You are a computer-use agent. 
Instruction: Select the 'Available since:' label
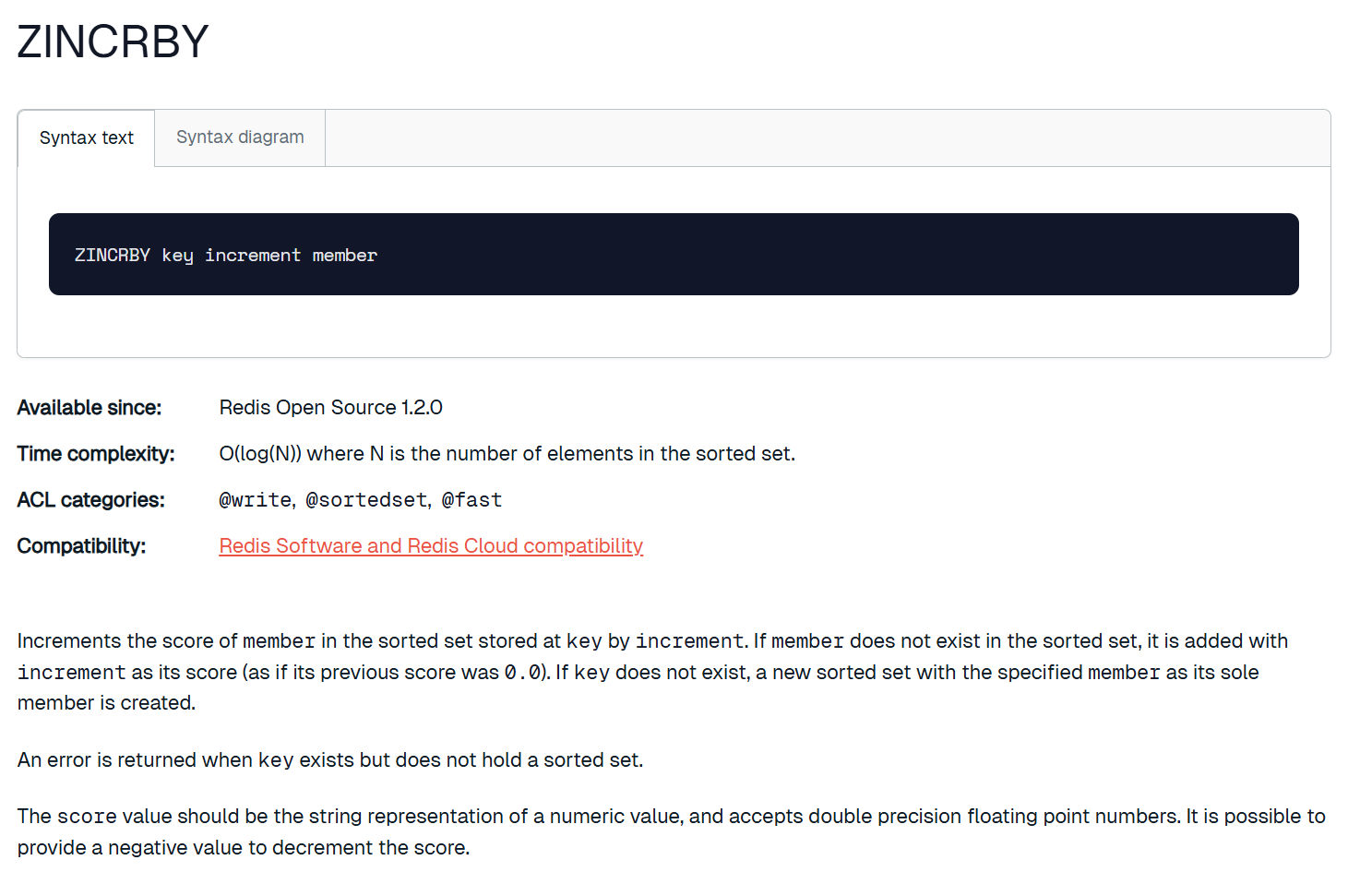click(x=89, y=408)
